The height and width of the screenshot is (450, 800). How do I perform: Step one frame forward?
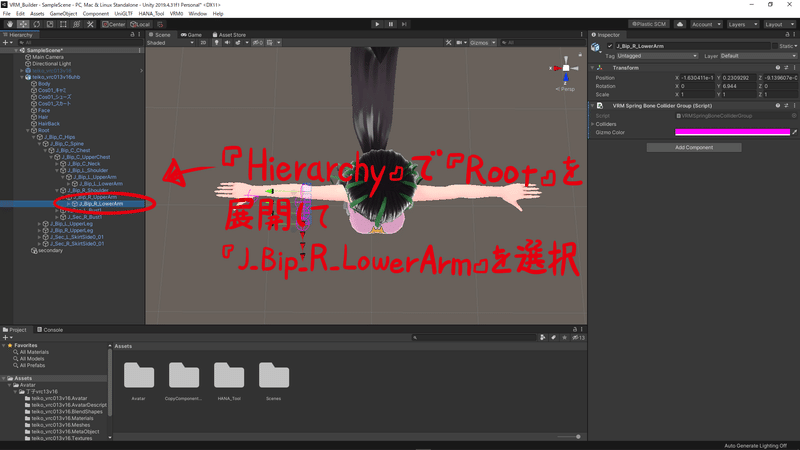click(x=404, y=24)
